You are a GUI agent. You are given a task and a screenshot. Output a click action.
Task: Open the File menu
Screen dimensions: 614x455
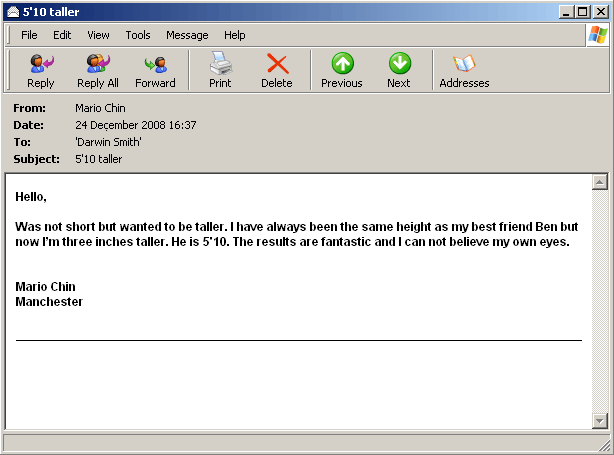click(29, 35)
